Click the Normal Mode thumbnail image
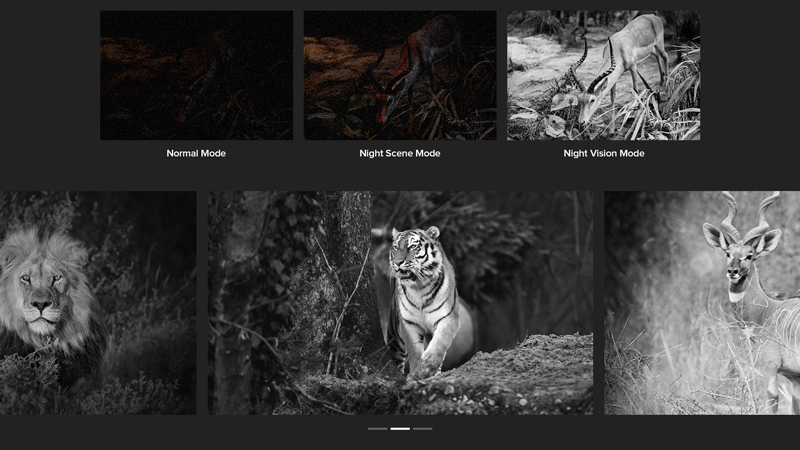 196,75
